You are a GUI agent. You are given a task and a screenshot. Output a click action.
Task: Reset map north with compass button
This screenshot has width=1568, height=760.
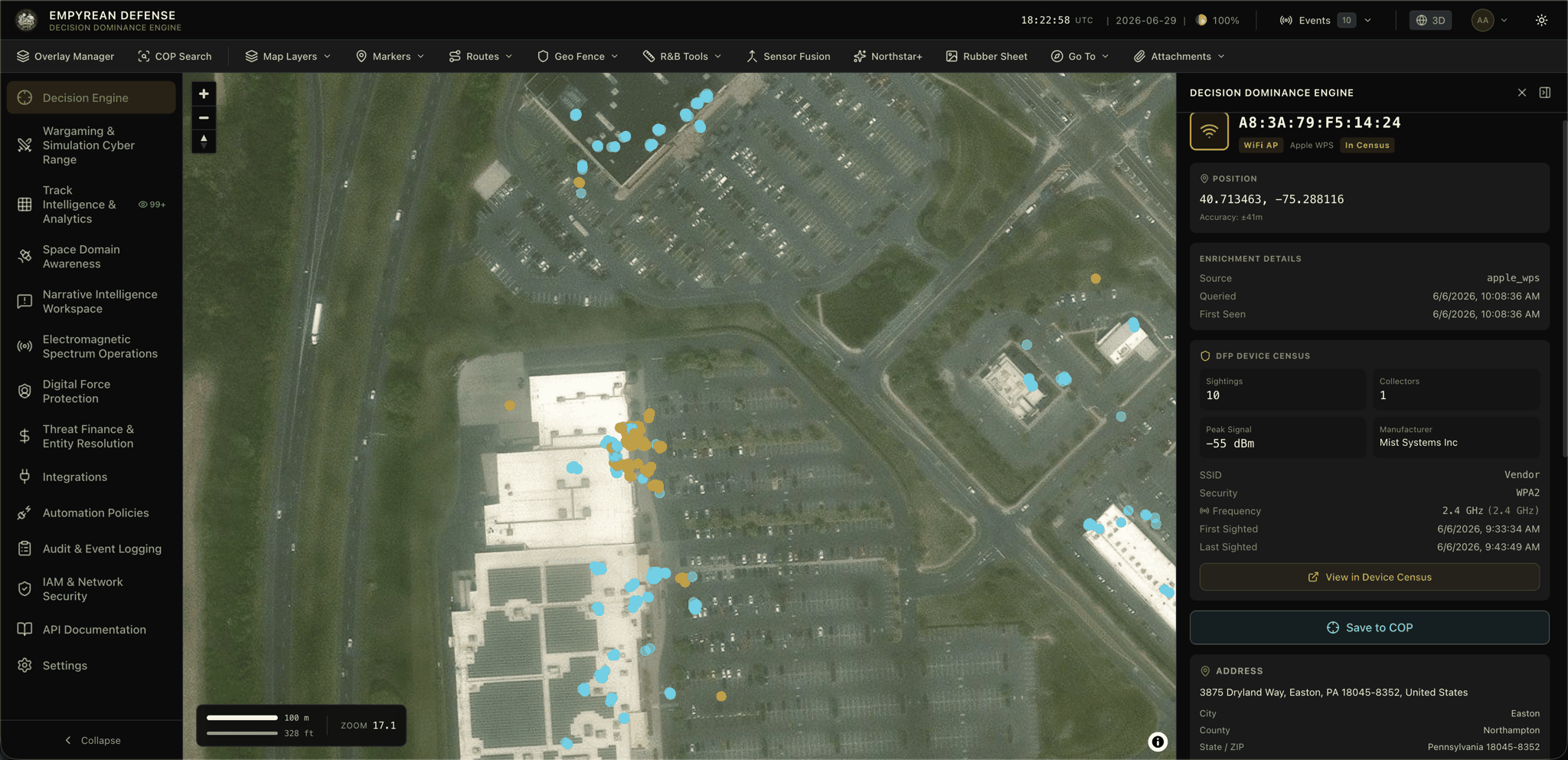pos(204,141)
